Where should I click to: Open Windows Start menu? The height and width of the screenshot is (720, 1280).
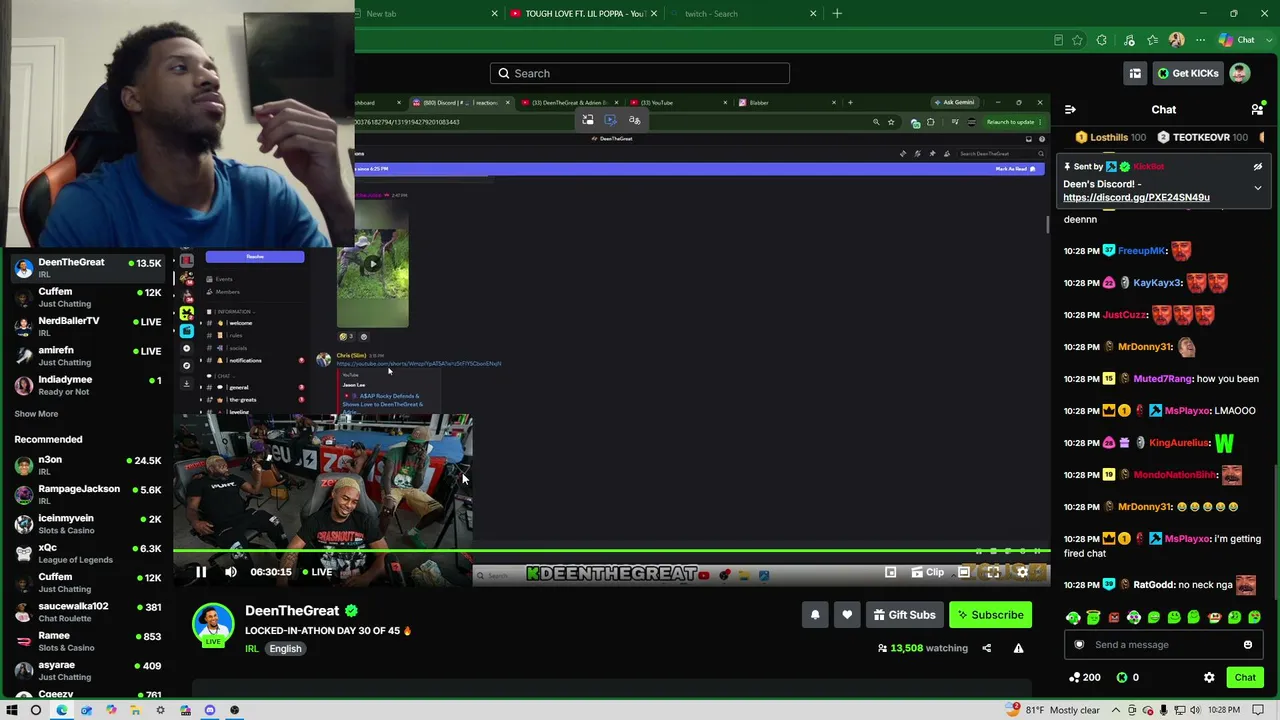tap(12, 710)
